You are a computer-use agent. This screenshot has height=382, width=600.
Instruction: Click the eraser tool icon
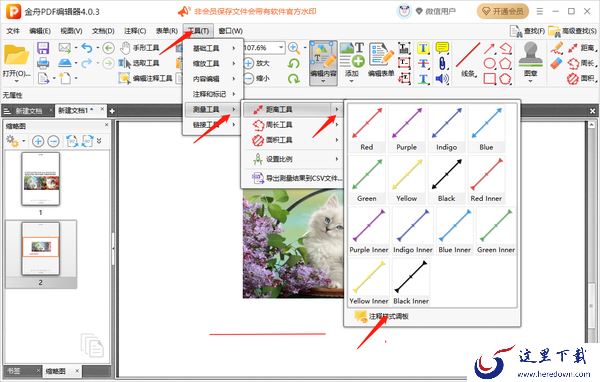pyautogui.click(x=557, y=63)
